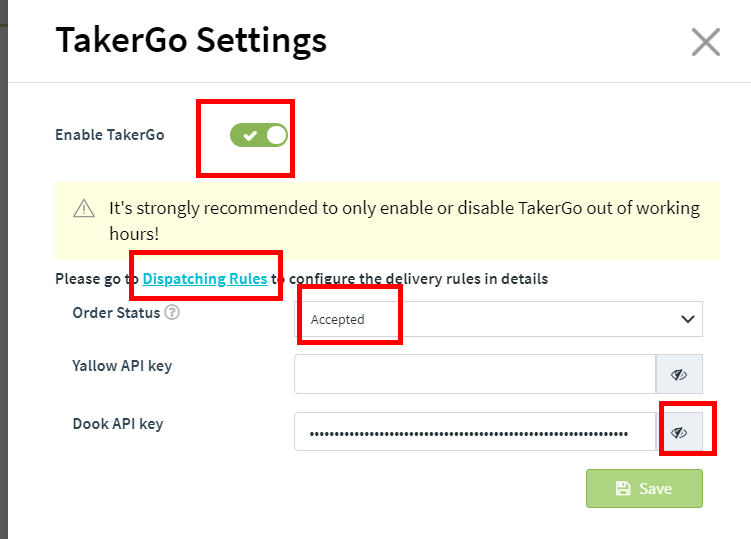Focus the Yallow API key input field
This screenshot has height=539, width=751.
pyautogui.click(x=475, y=374)
